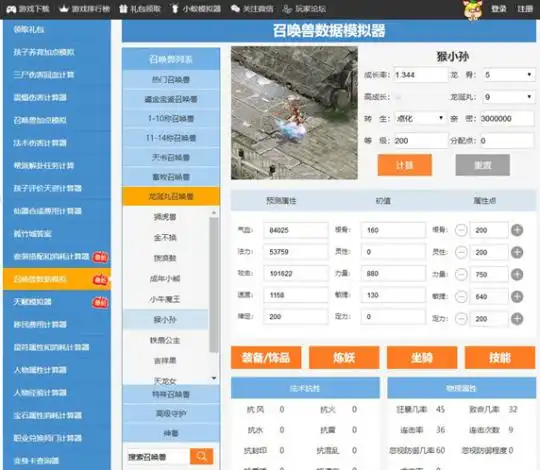Click the 亲密 field showing 3000000
Image resolution: width=540 pixels, height=470 pixels.
tap(507, 118)
